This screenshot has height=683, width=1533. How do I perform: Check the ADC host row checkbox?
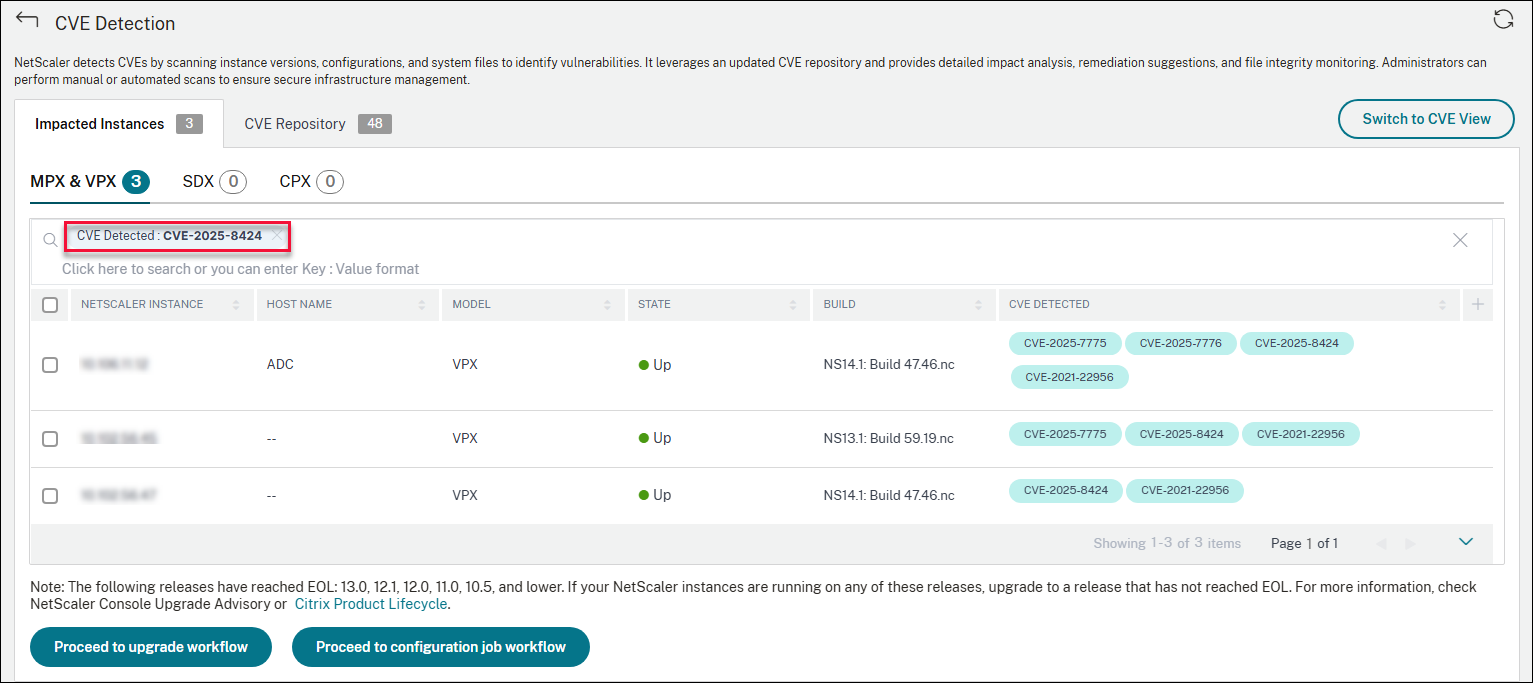pos(50,365)
